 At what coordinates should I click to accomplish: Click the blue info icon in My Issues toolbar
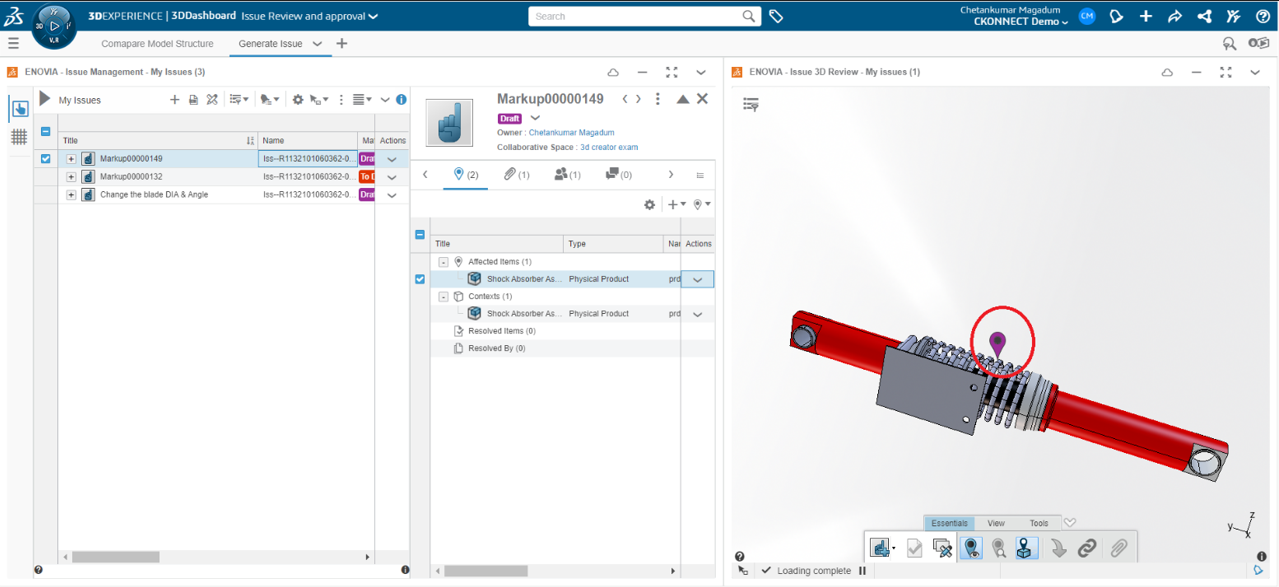401,100
